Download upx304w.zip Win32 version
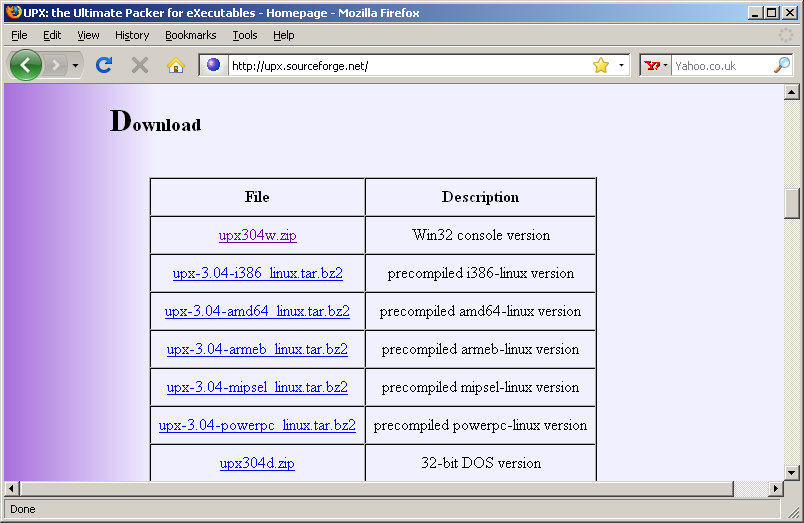Screen dimensions: 804x523 [x=257, y=236]
